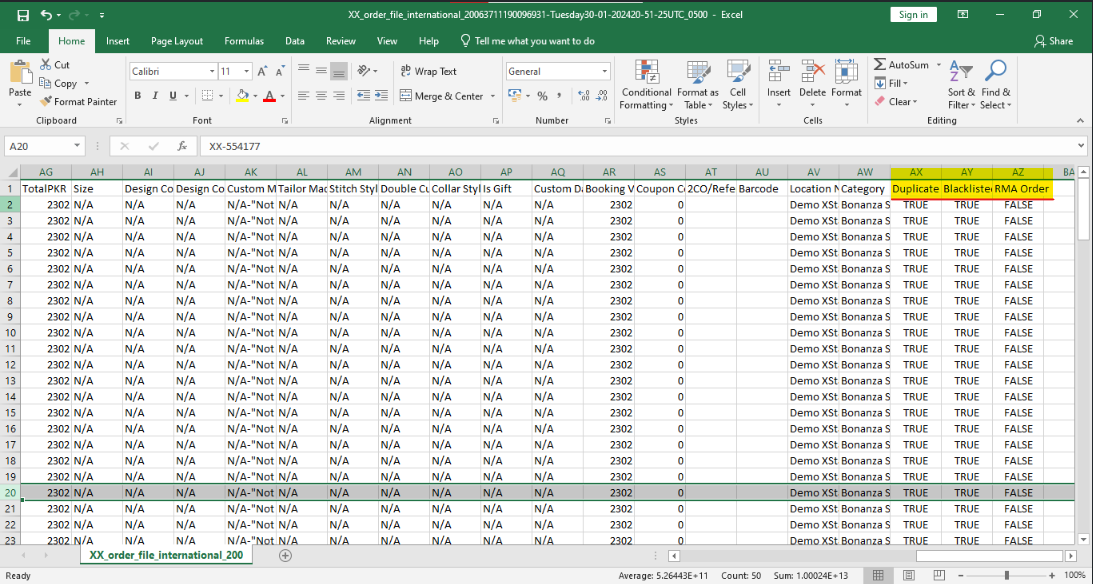
Task: Click the Insert Function fx icon
Action: 181,146
